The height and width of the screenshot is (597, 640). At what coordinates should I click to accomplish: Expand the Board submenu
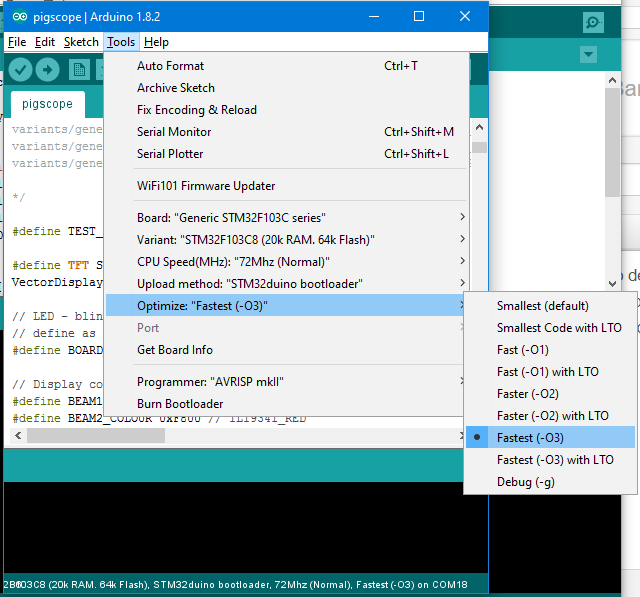click(x=286, y=217)
